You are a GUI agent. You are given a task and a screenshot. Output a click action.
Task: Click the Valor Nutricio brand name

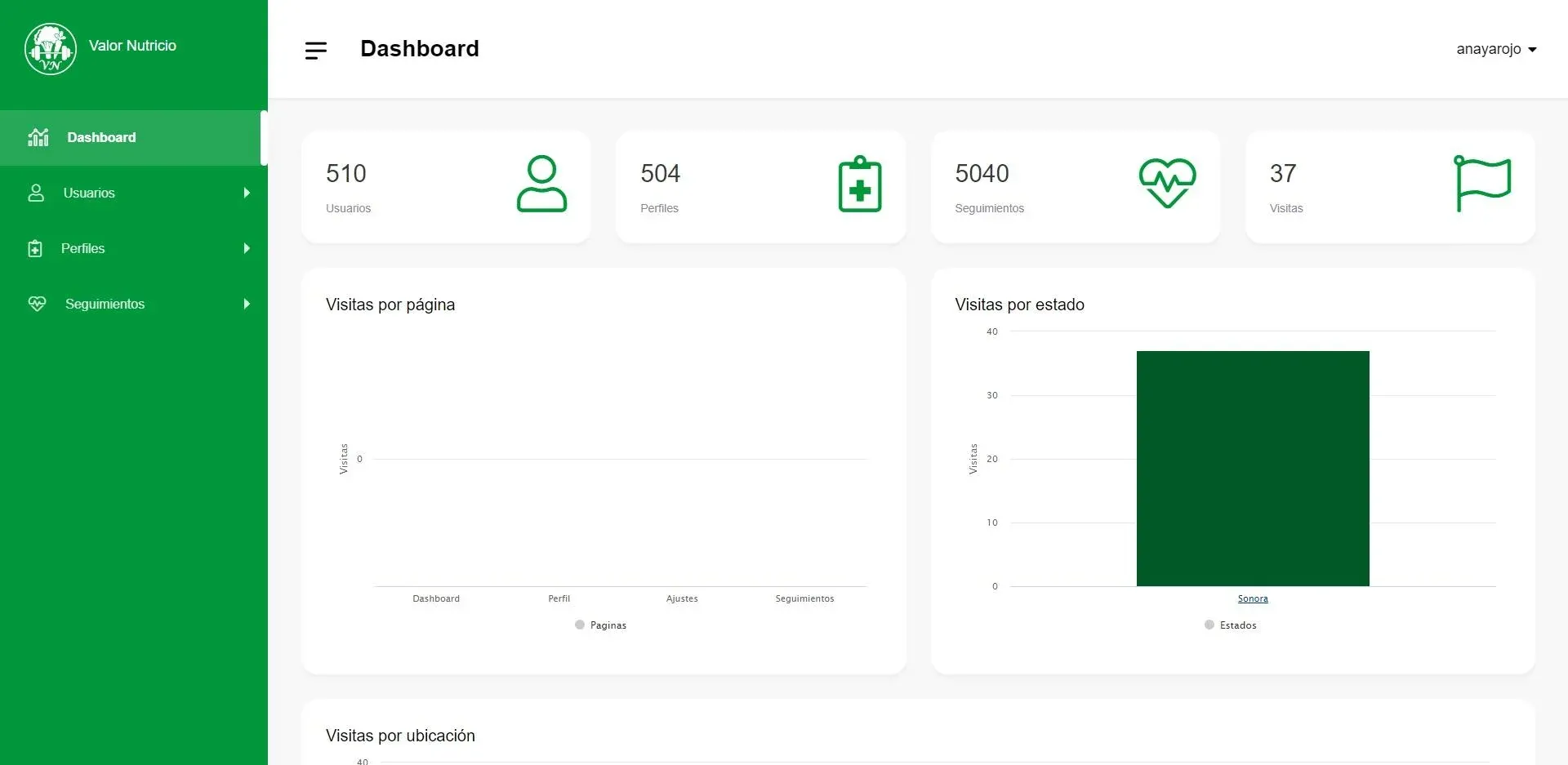(x=132, y=46)
